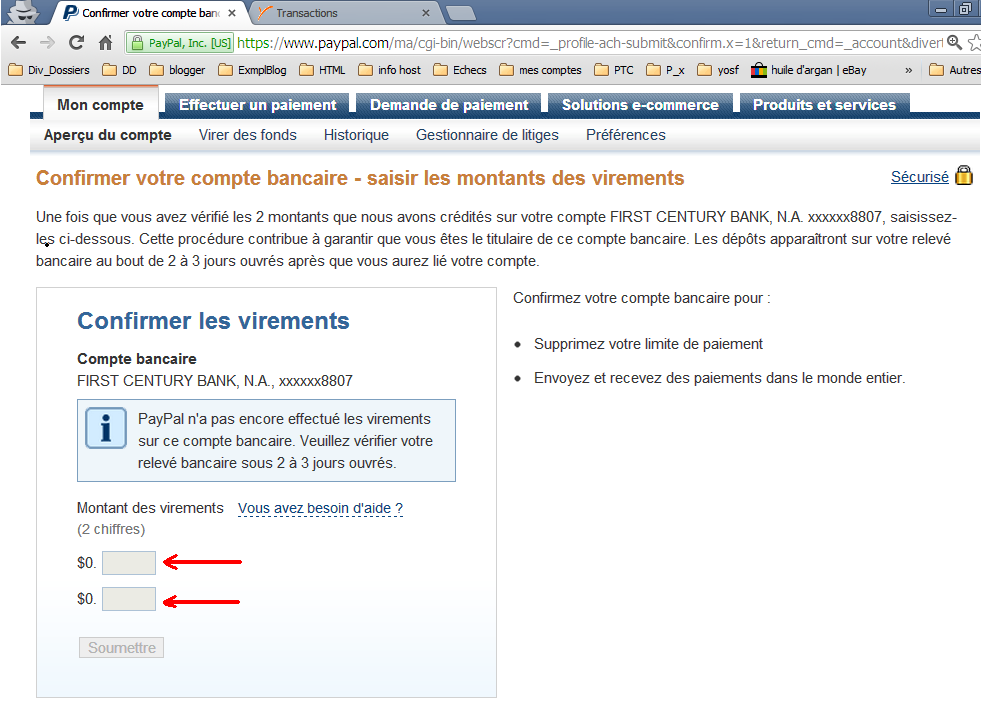Click the Sécurisé link
This screenshot has width=981, height=708.
pos(920,177)
